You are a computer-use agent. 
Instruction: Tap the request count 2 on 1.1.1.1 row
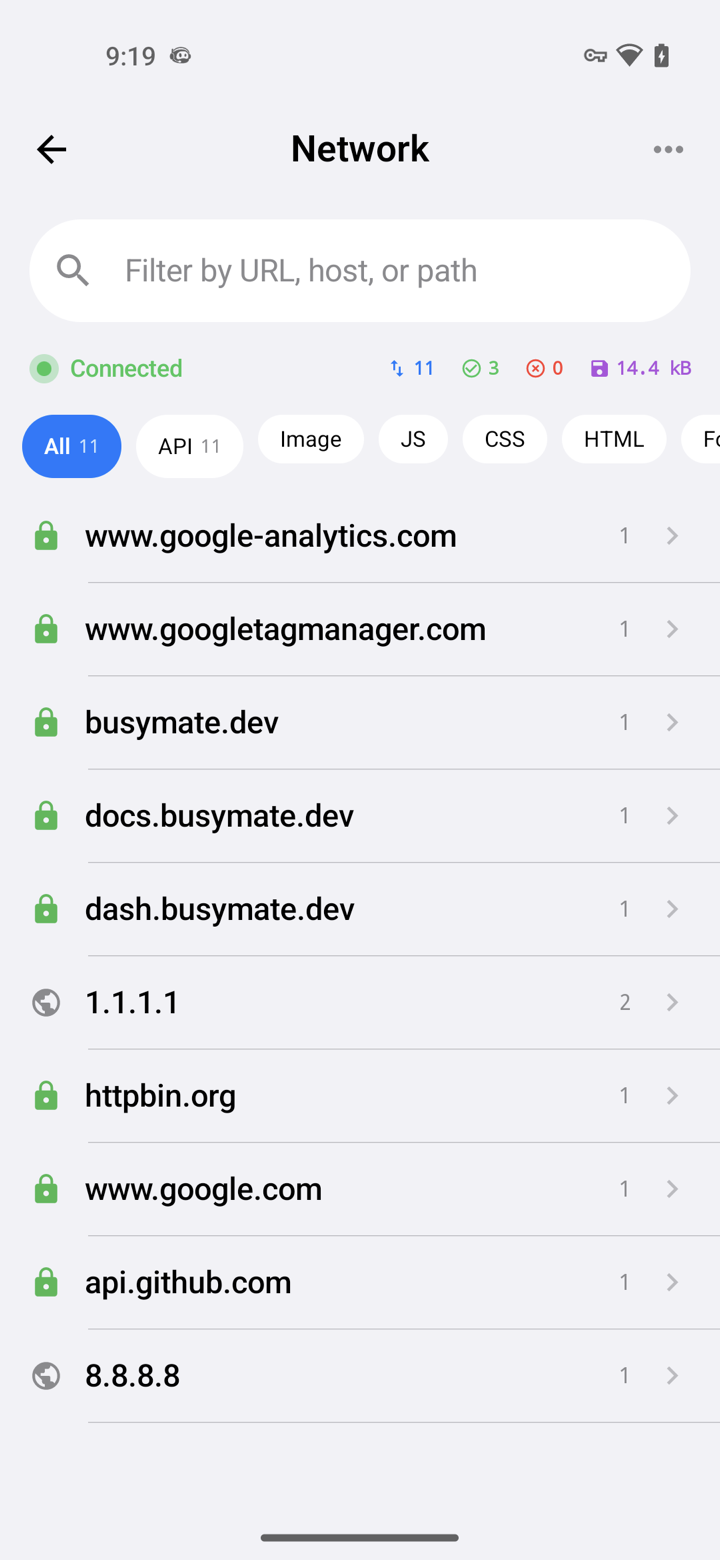[625, 1002]
